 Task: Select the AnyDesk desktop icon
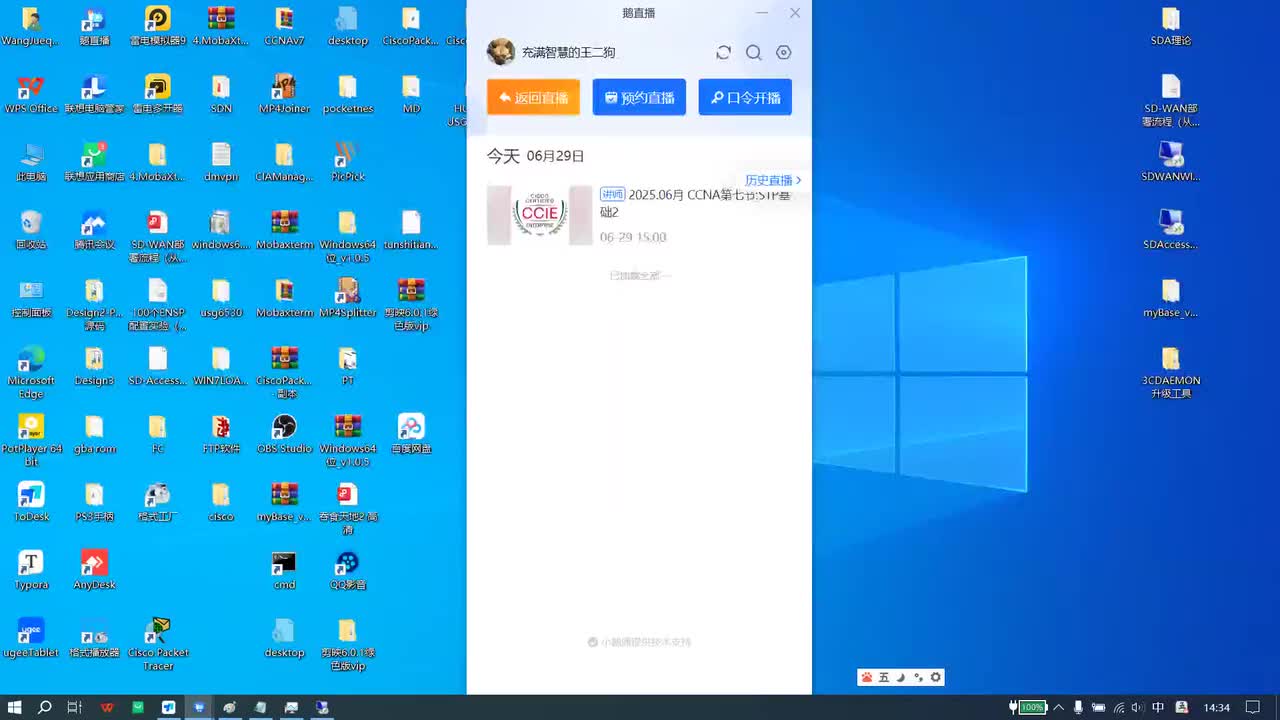click(94, 570)
